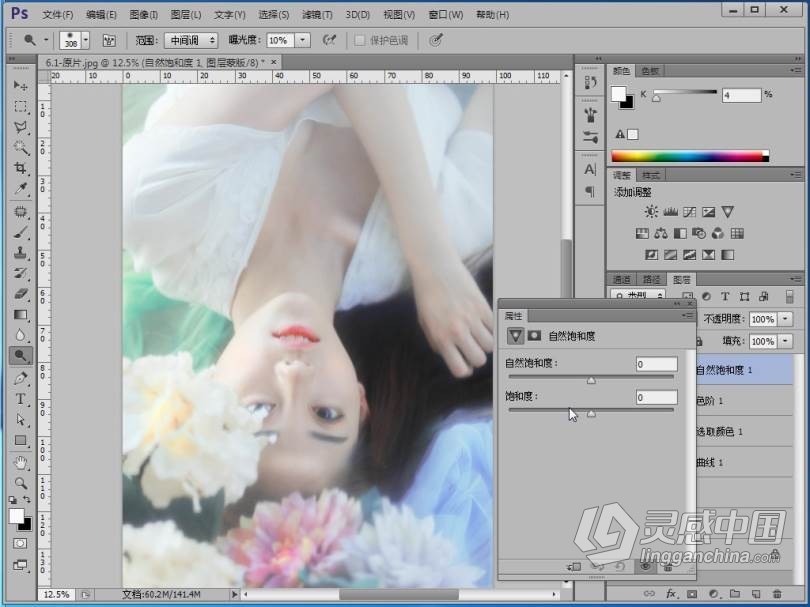Open the tool preset picker arrow
810x607 pixels.
pos(46,40)
